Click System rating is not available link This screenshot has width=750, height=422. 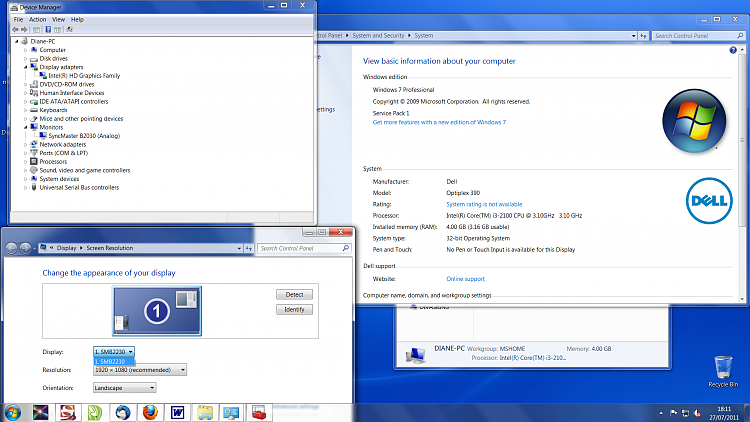coord(484,204)
